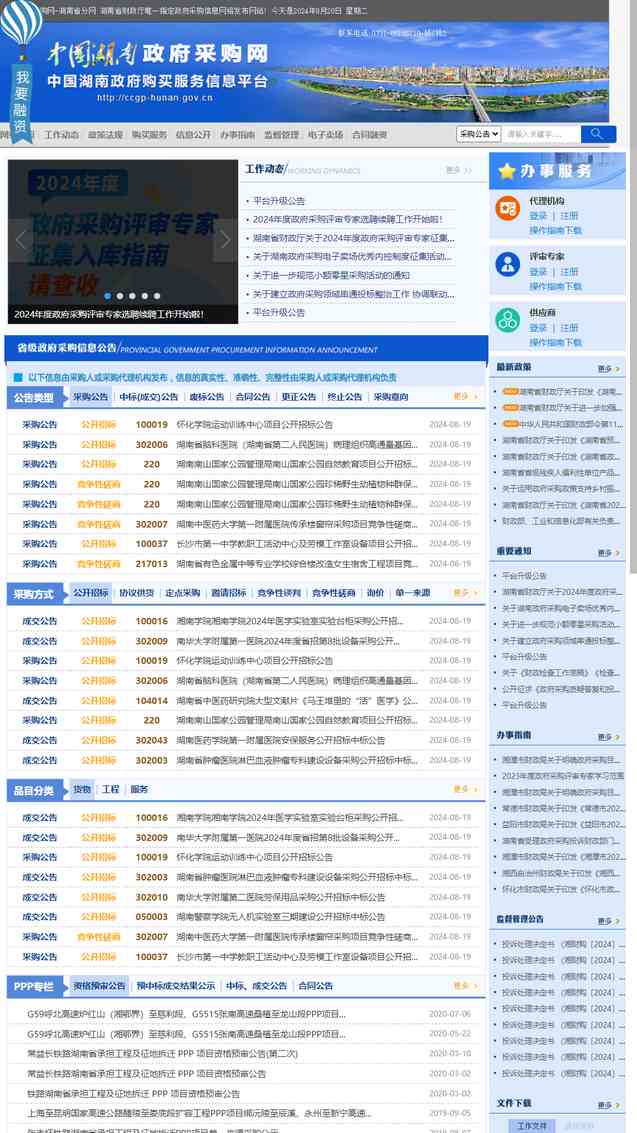The height and width of the screenshot is (1133, 637).
Task: Click the 工作文件 button under 文件下载
Action: [532, 1126]
